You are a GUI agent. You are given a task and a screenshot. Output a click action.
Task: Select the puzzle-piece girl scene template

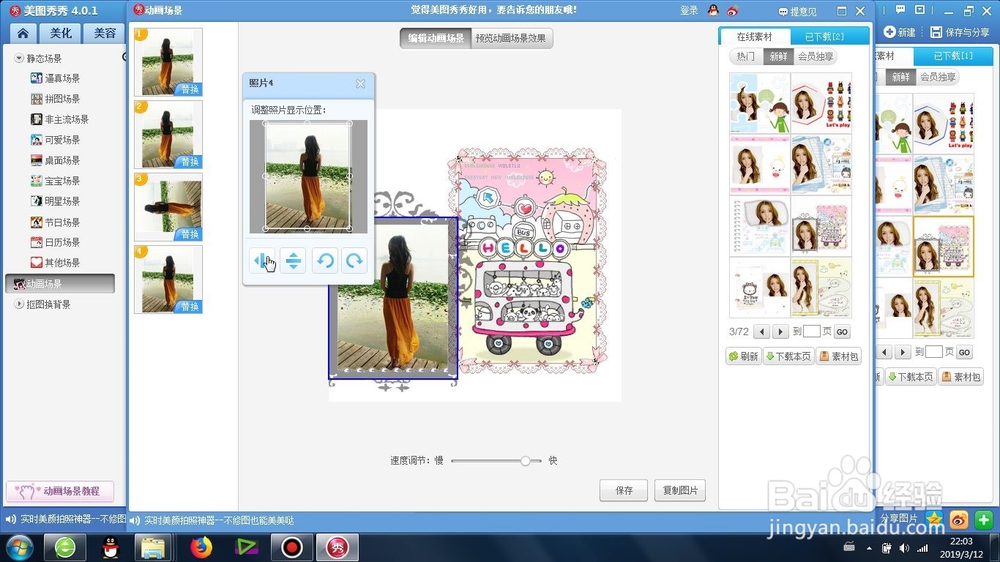click(760, 103)
